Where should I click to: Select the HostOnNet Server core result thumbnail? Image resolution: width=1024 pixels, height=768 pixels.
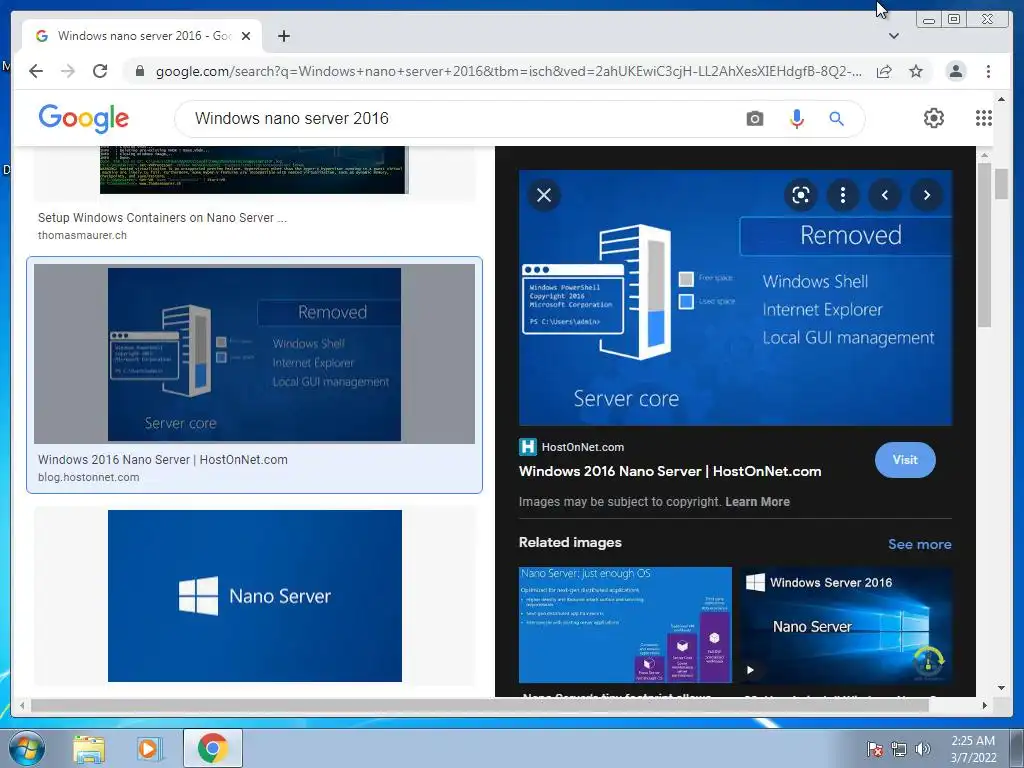point(254,354)
